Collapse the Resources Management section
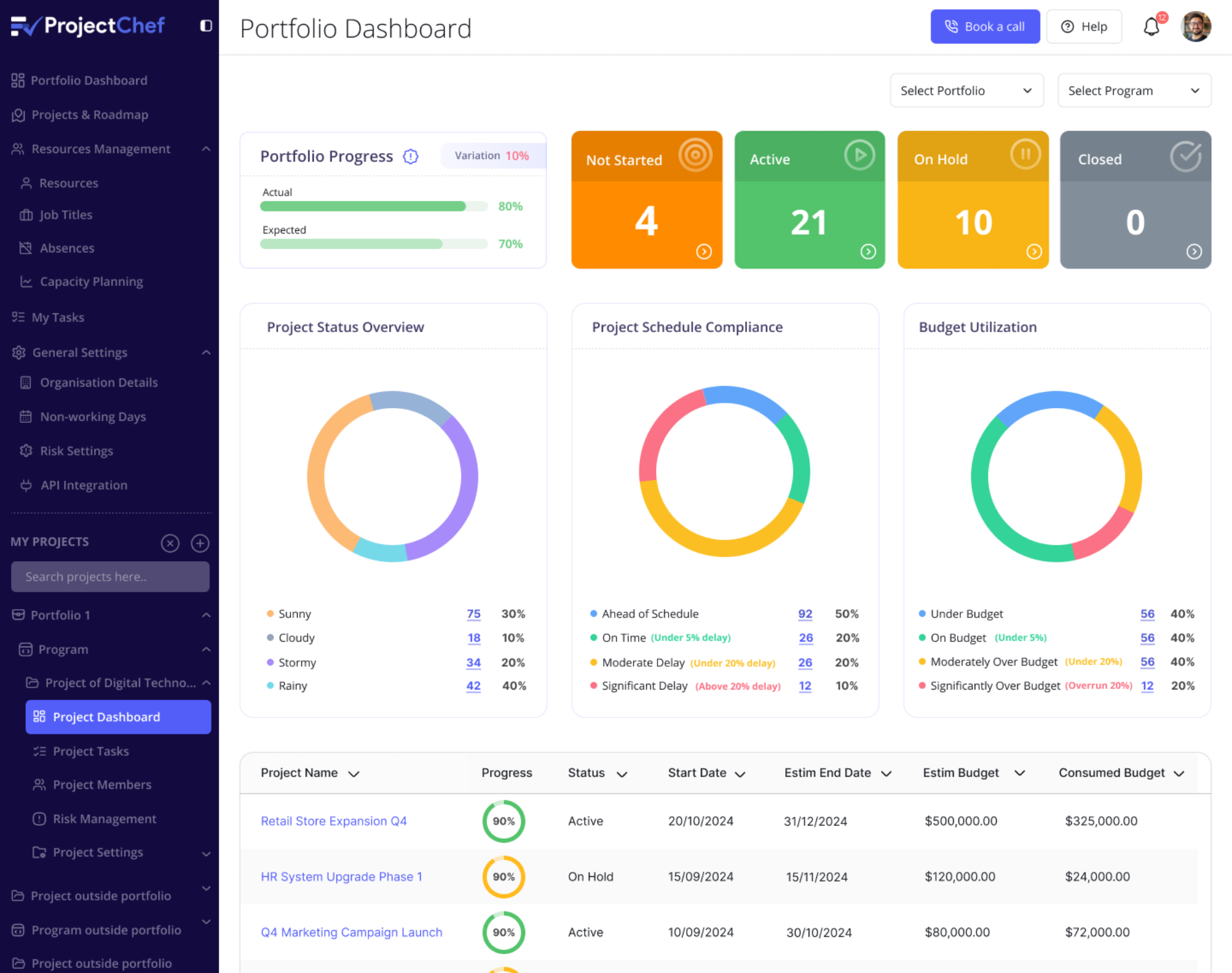Image resolution: width=1232 pixels, height=973 pixels. pyautogui.click(x=206, y=149)
